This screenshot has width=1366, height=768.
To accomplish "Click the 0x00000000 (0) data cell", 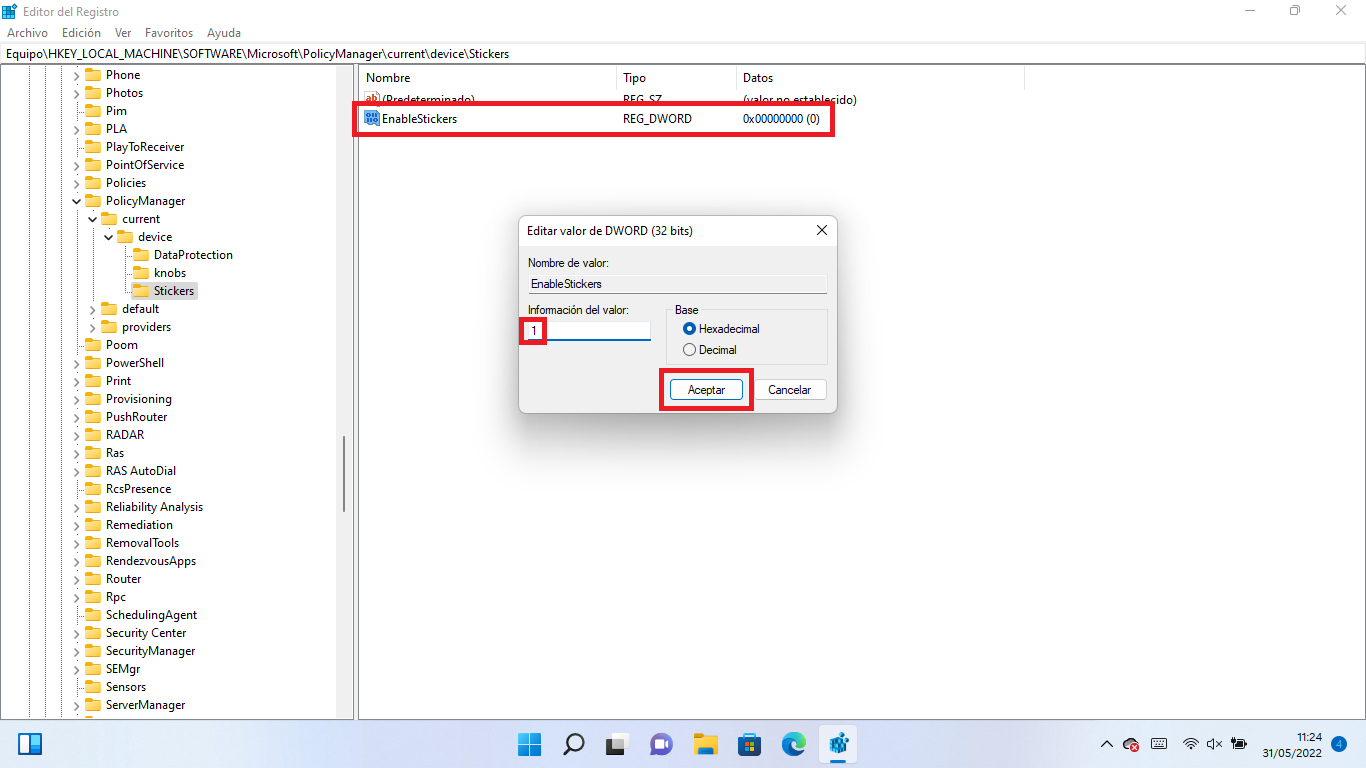I will click(x=781, y=118).
